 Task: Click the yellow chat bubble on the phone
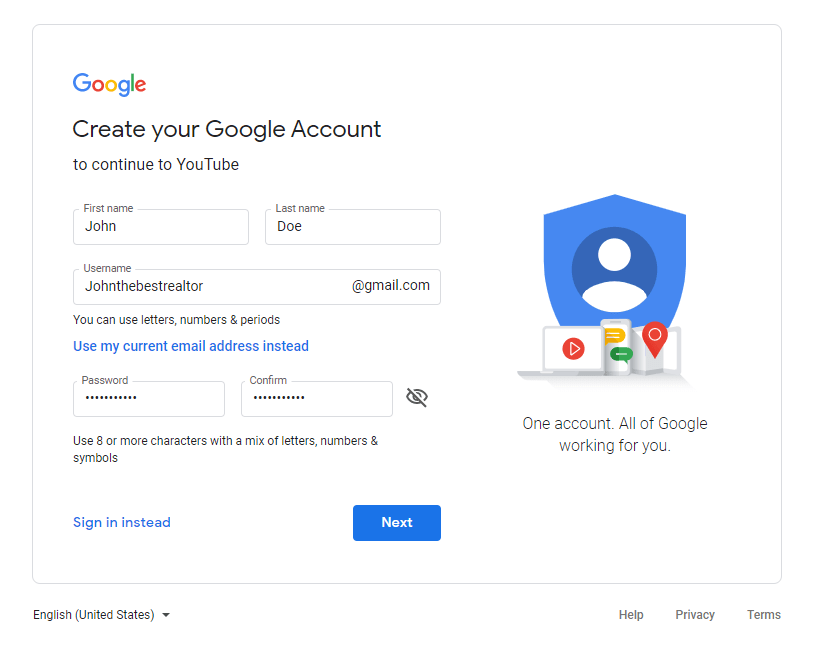[x=614, y=336]
